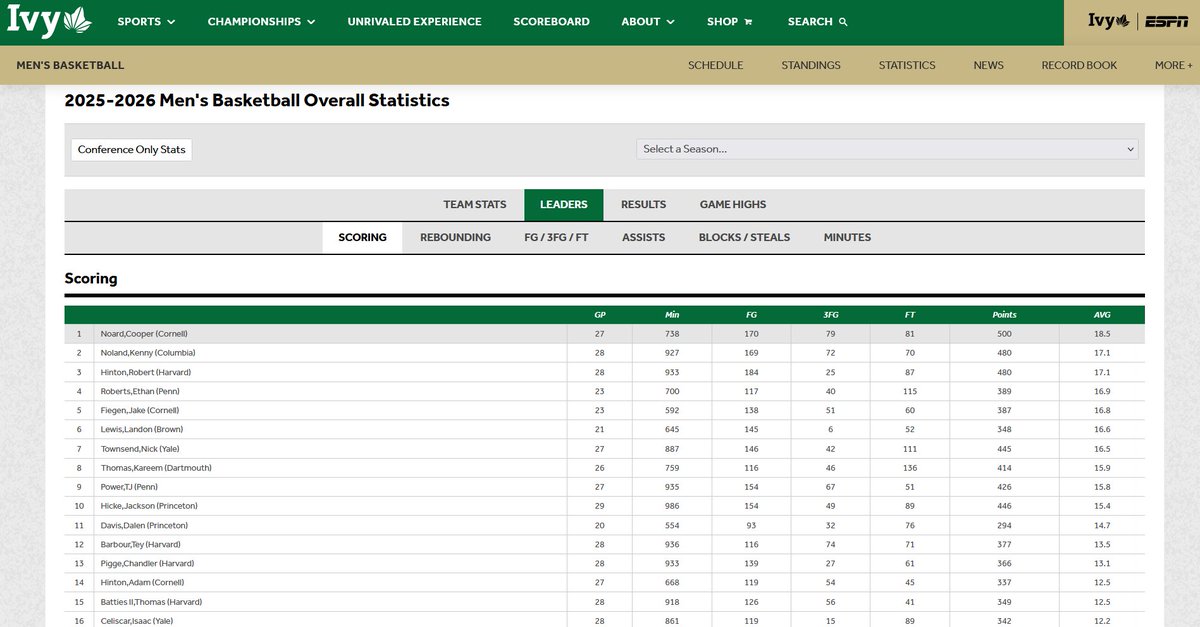Expand the ABOUT menu

648,21
